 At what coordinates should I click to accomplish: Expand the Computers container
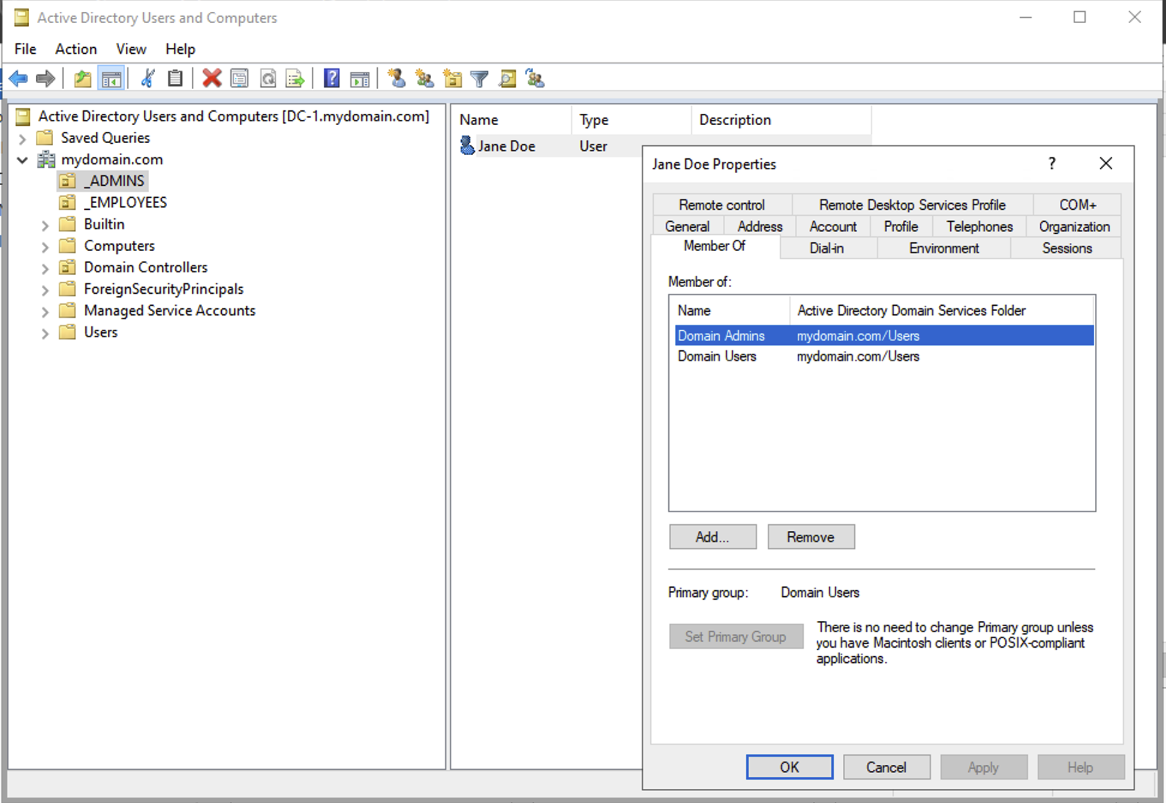45,246
